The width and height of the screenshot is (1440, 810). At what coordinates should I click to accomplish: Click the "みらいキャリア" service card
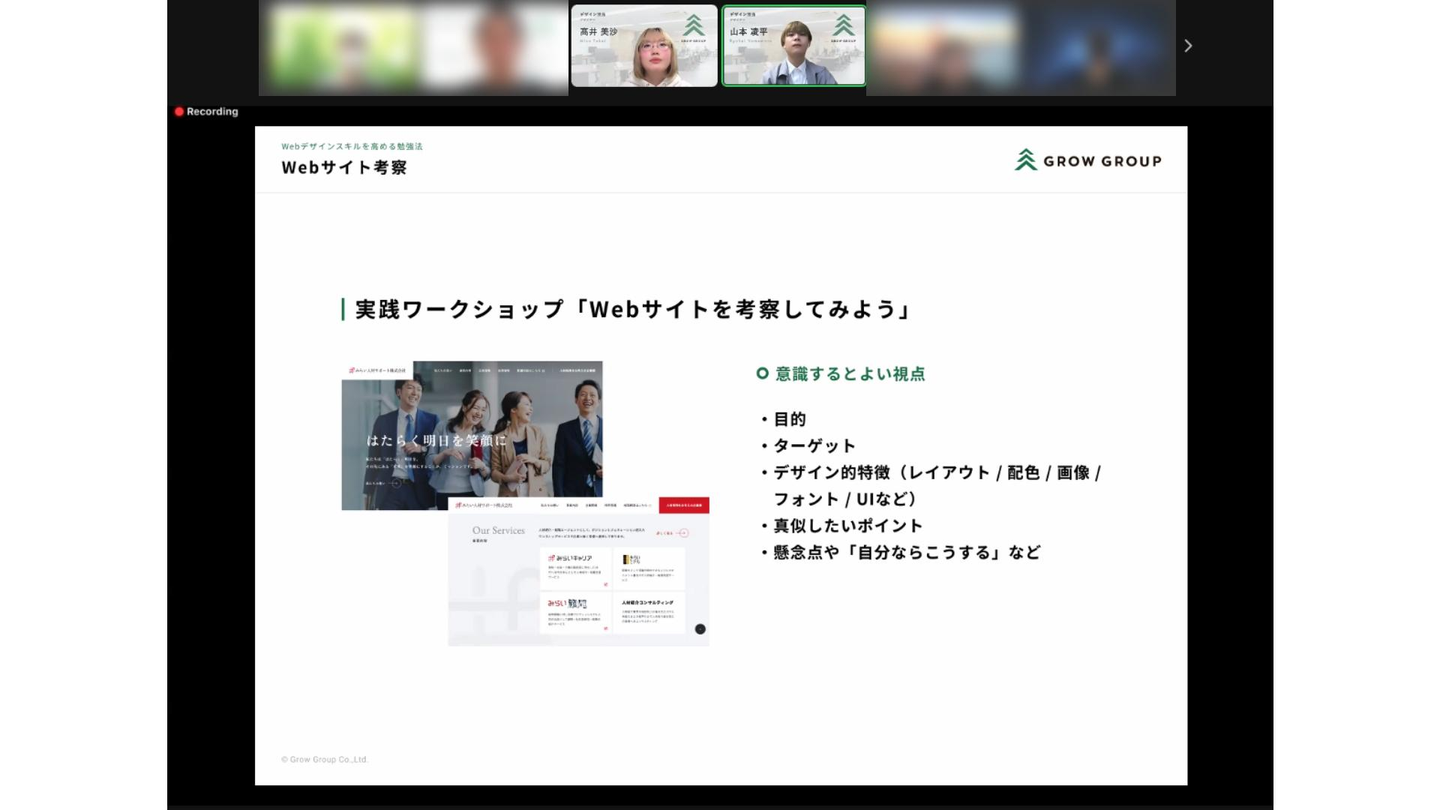click(575, 568)
